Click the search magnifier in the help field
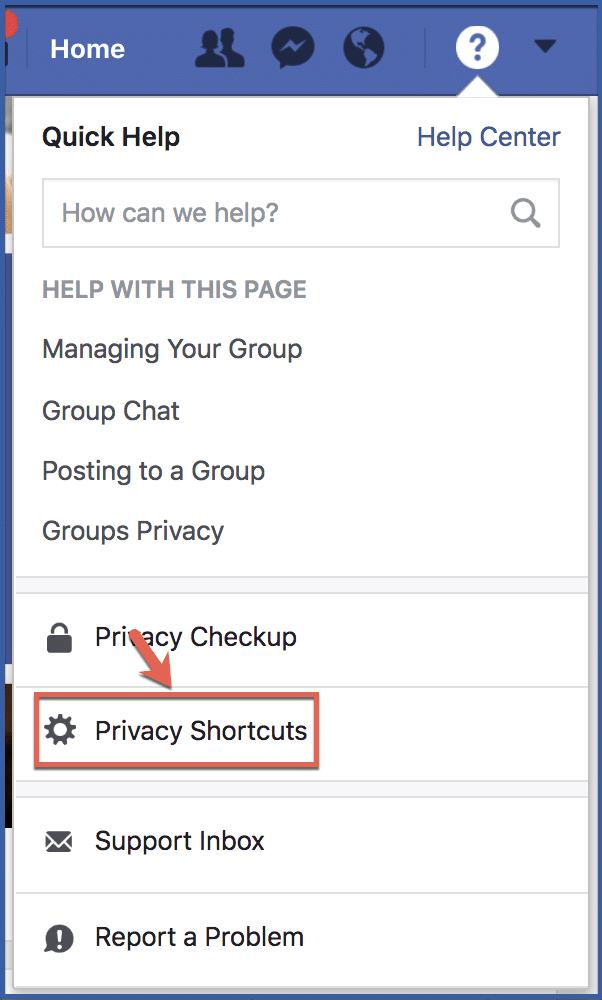Image resolution: width=602 pixels, height=1000 pixels. pos(525,212)
